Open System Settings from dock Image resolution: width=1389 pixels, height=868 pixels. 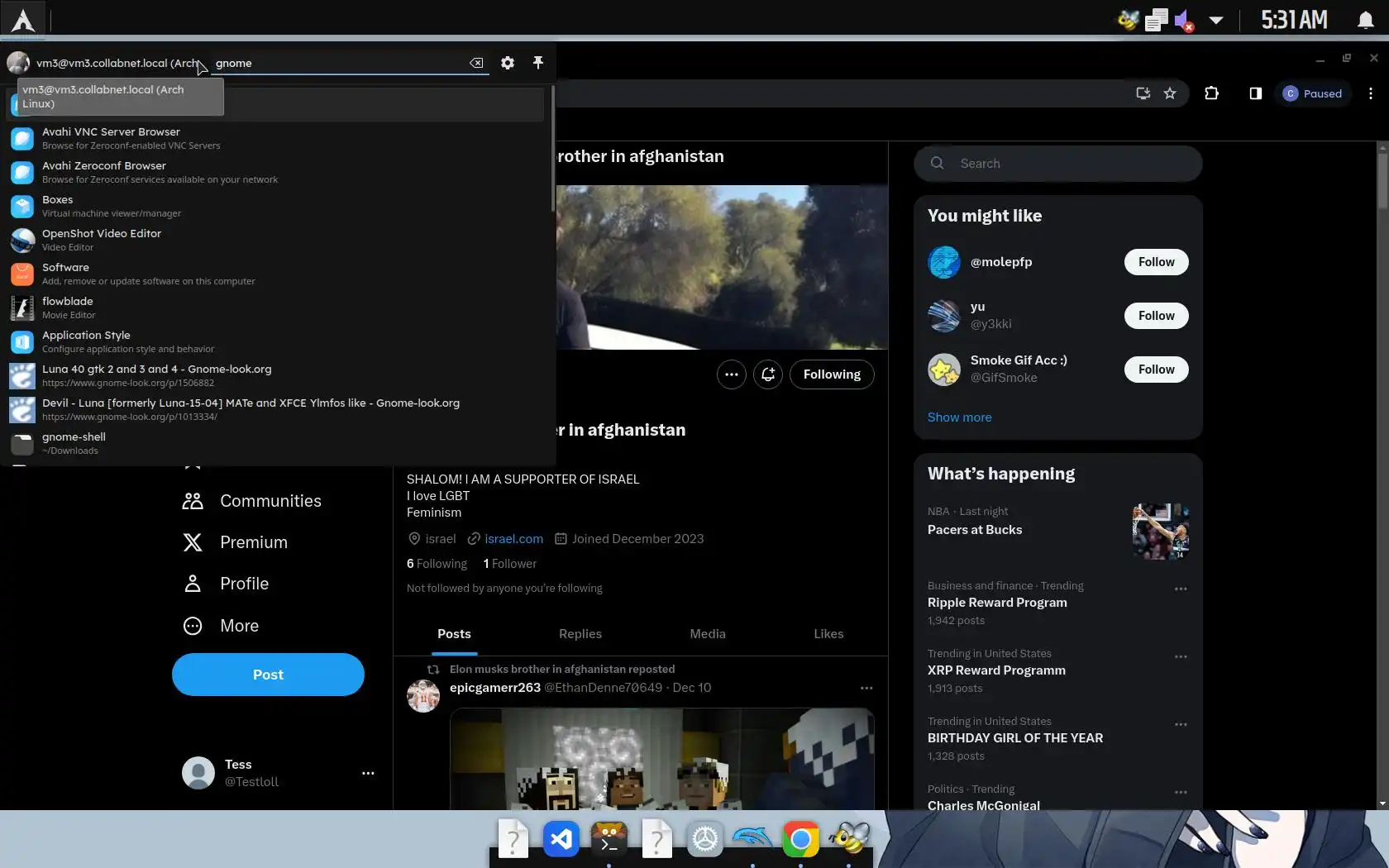pos(704,840)
